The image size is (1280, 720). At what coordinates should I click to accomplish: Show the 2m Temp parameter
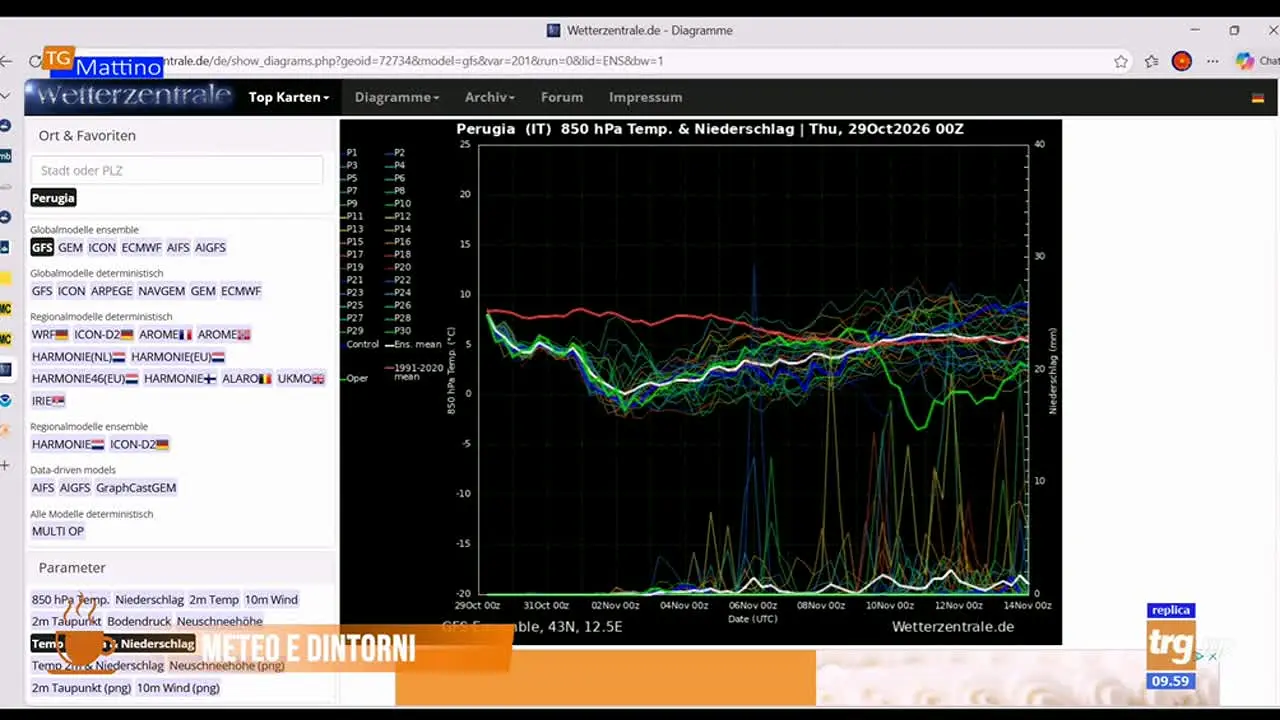point(214,600)
